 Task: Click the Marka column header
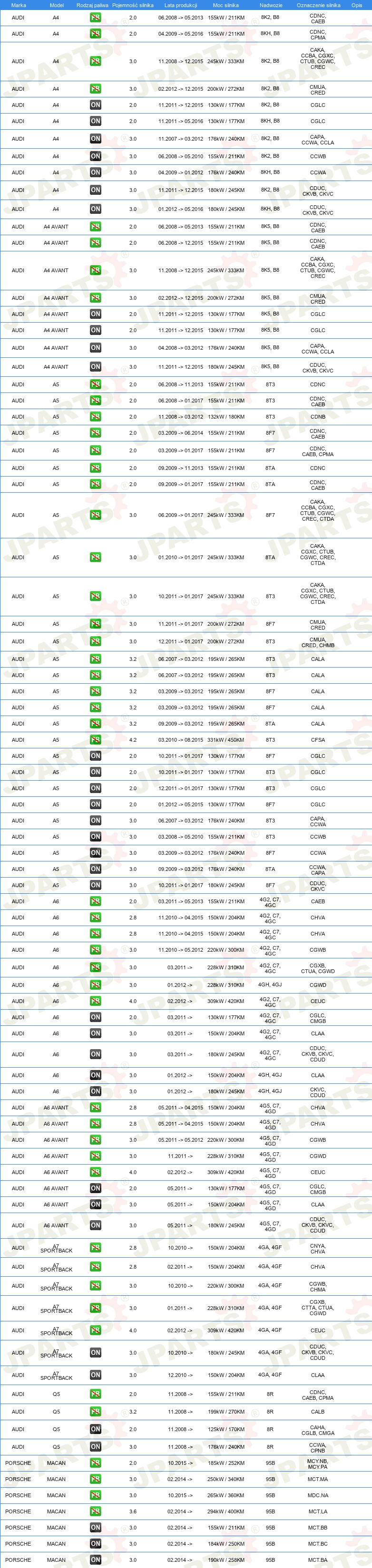(18, 5)
